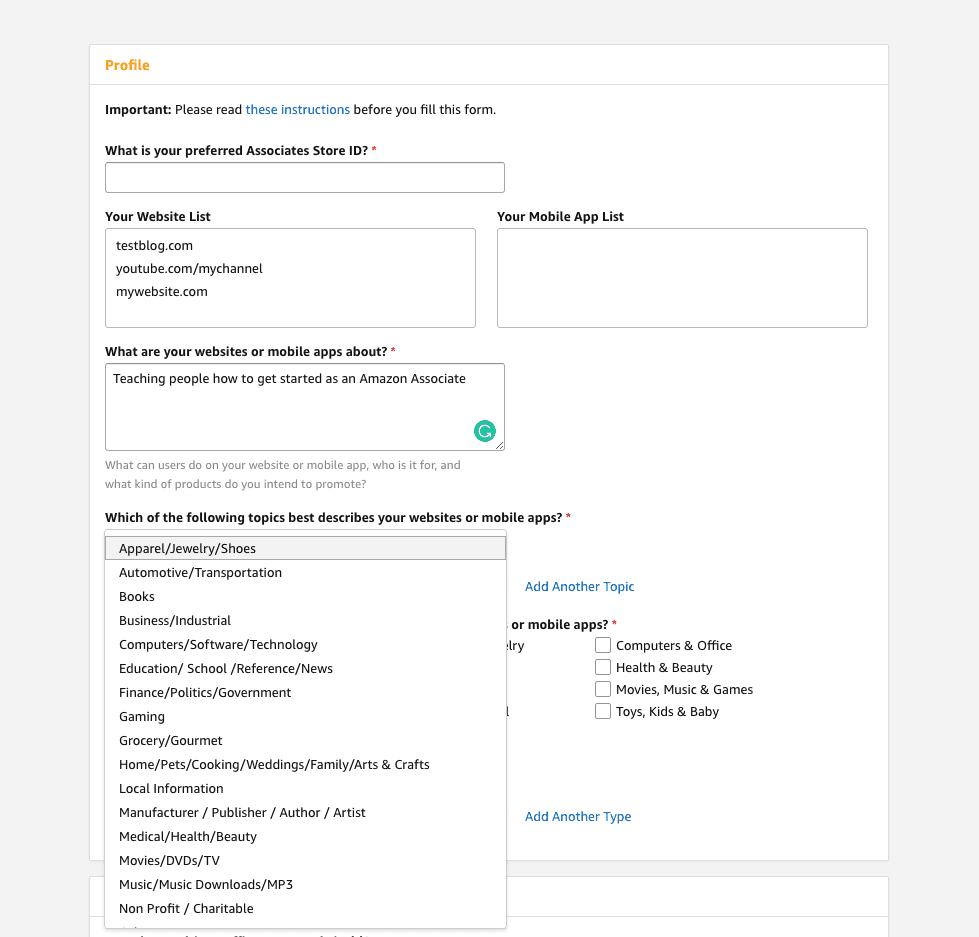Tick the Movies, Music & Games checkbox
979x937 pixels.
603,689
